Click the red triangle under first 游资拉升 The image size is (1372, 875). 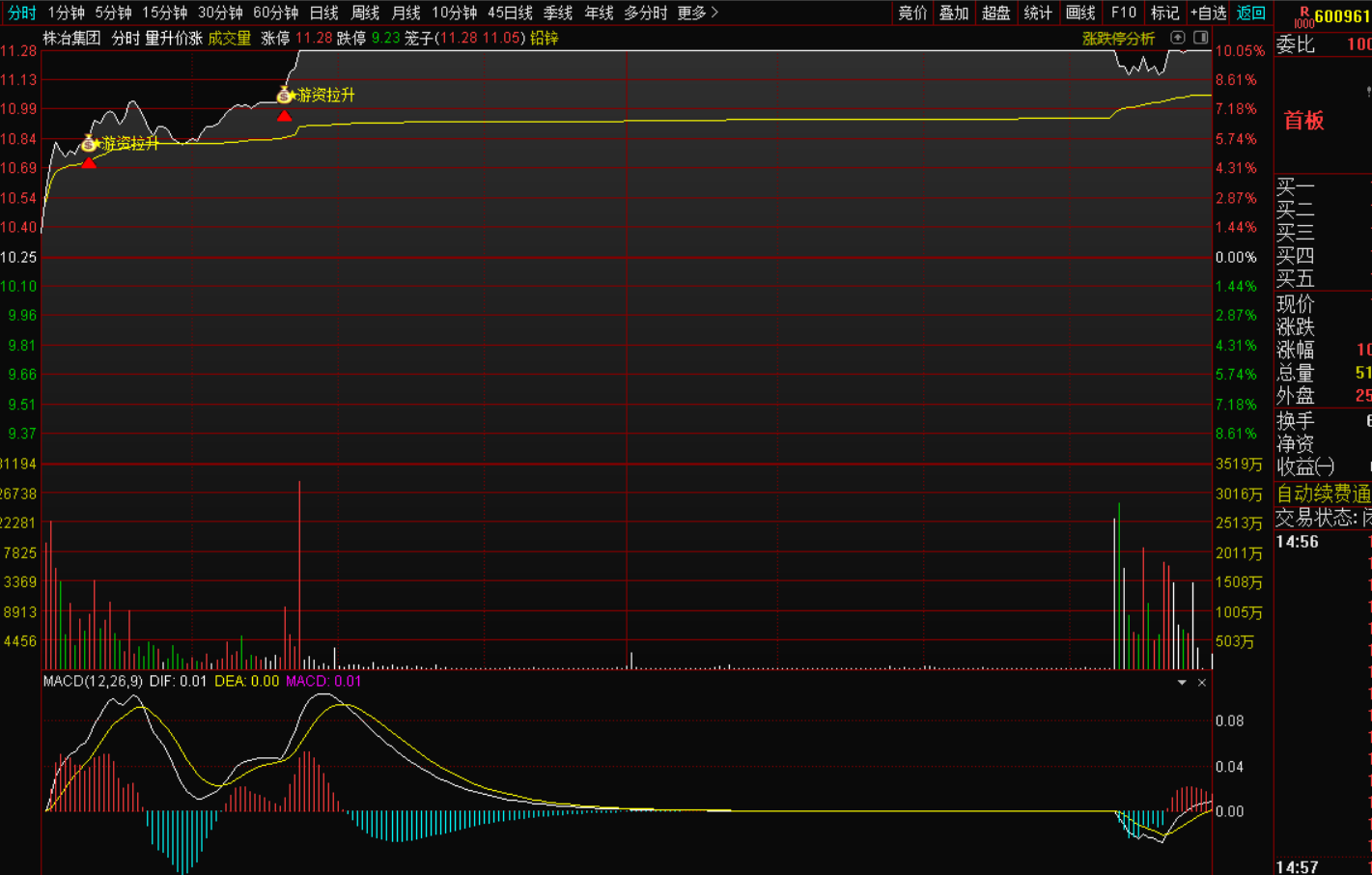point(89,163)
